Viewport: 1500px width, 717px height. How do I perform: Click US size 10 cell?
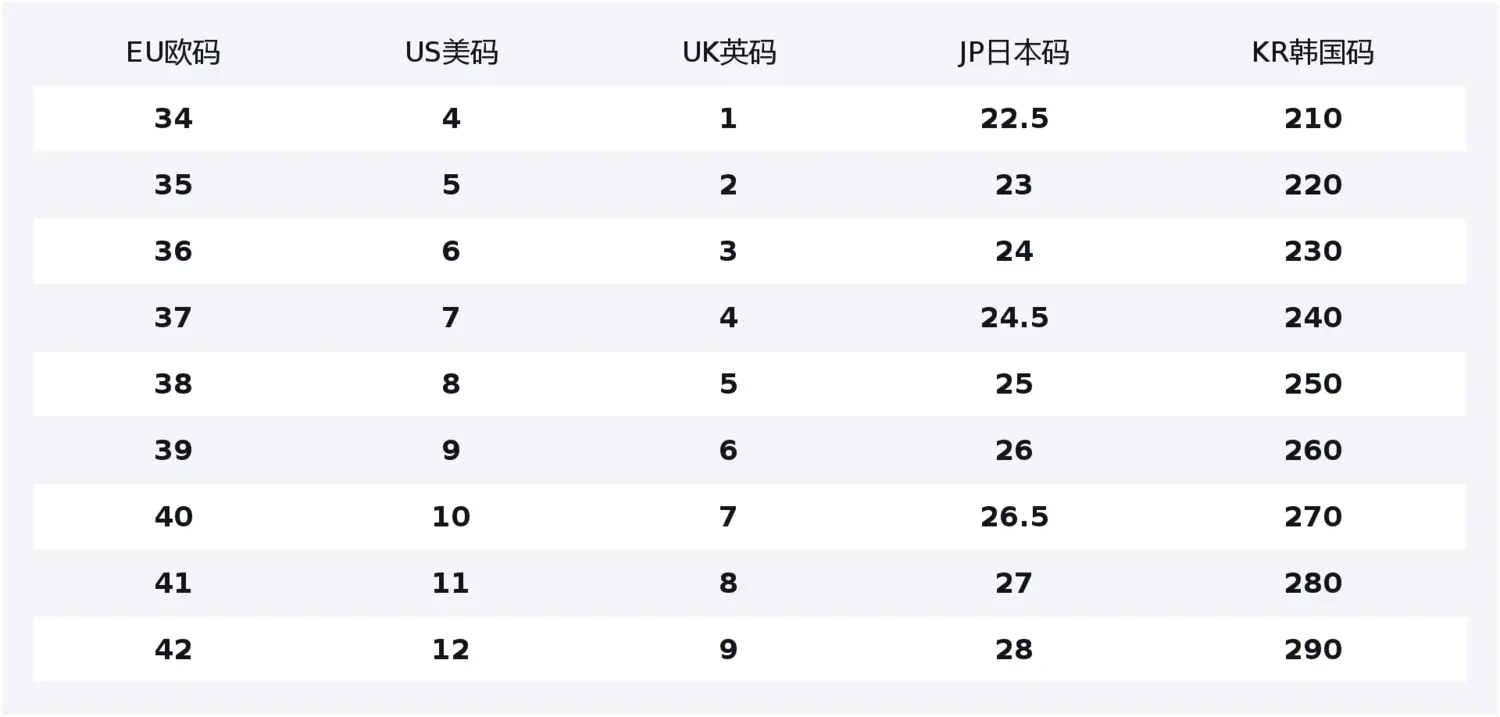pyautogui.click(x=451, y=517)
